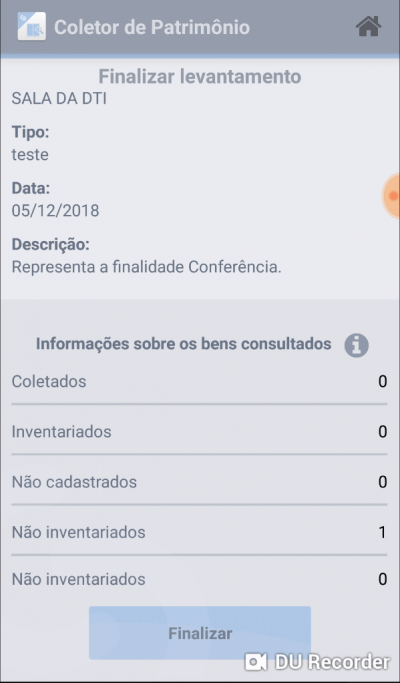Click the Coletor de Patrimônio app logo
400x683 pixels.
31,27
